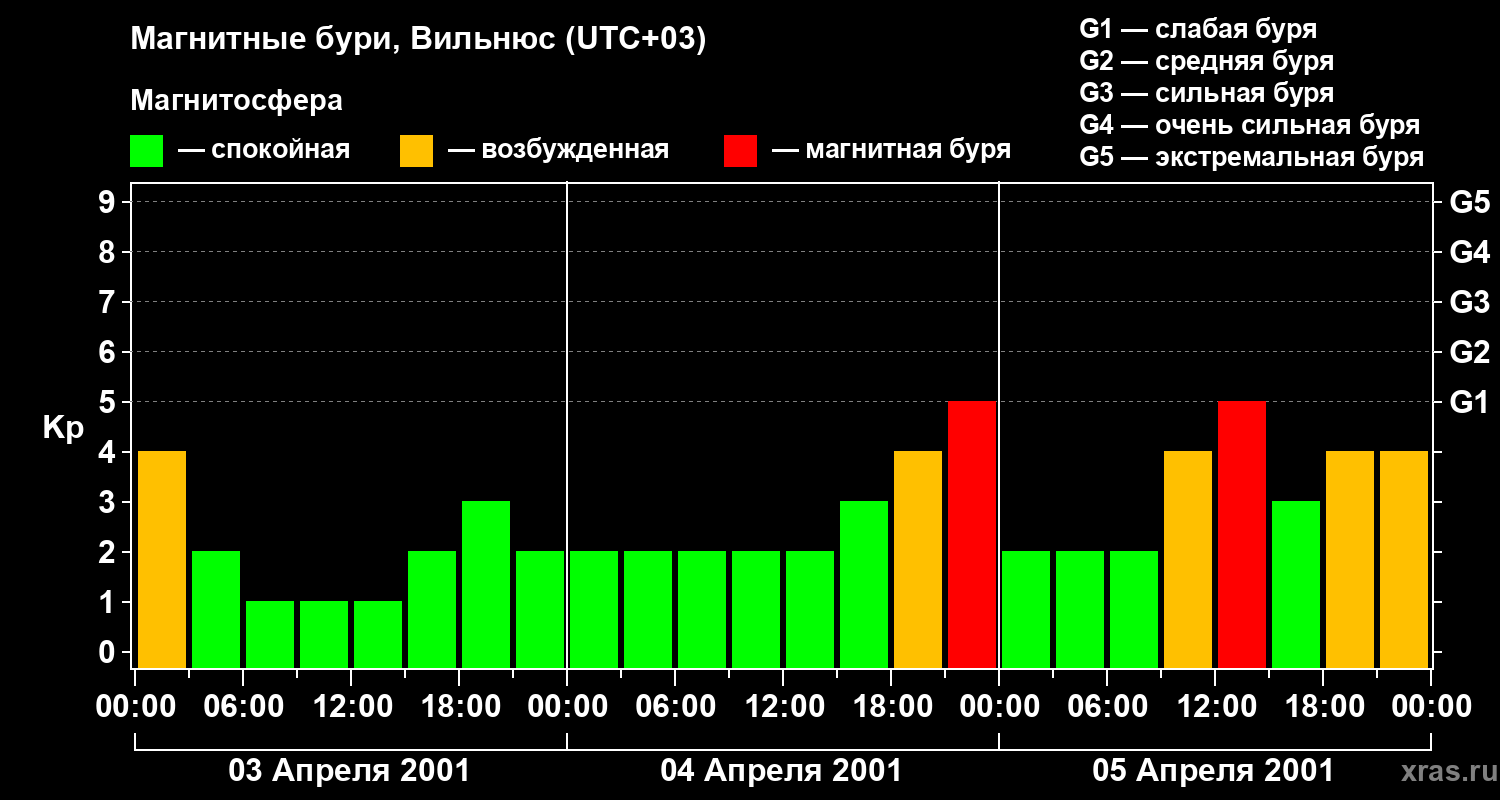Viewport: 1500px width, 800px height.
Task: Click '12:00' time label under 03 Апреля
Action: pyautogui.click(x=352, y=706)
